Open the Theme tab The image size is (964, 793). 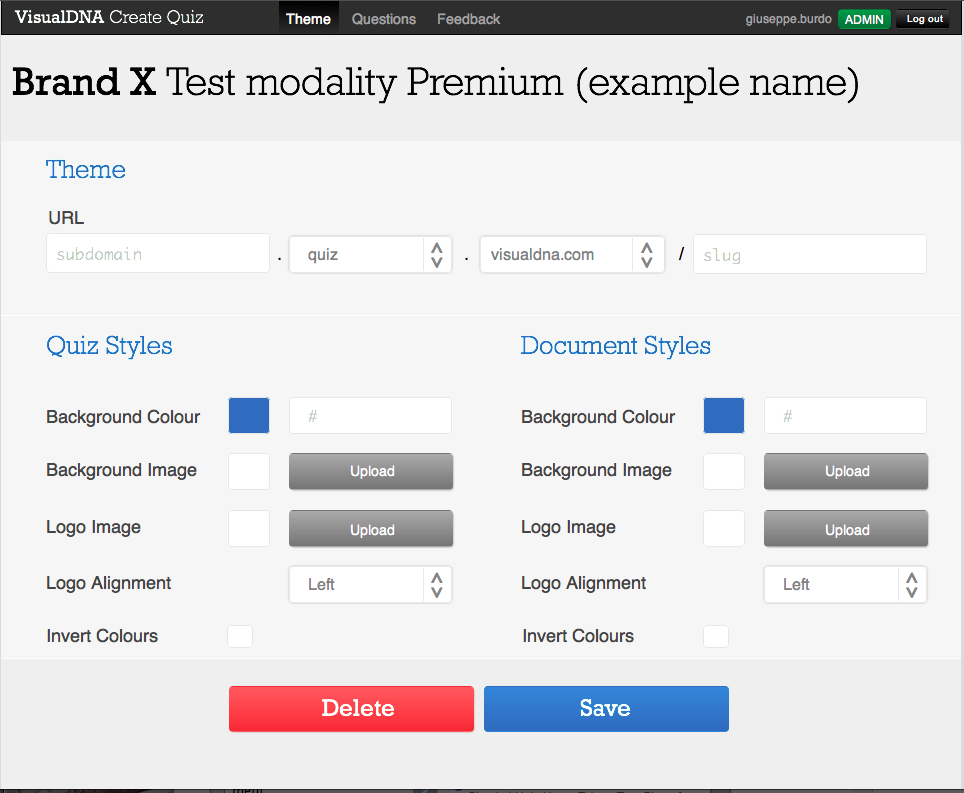308,18
